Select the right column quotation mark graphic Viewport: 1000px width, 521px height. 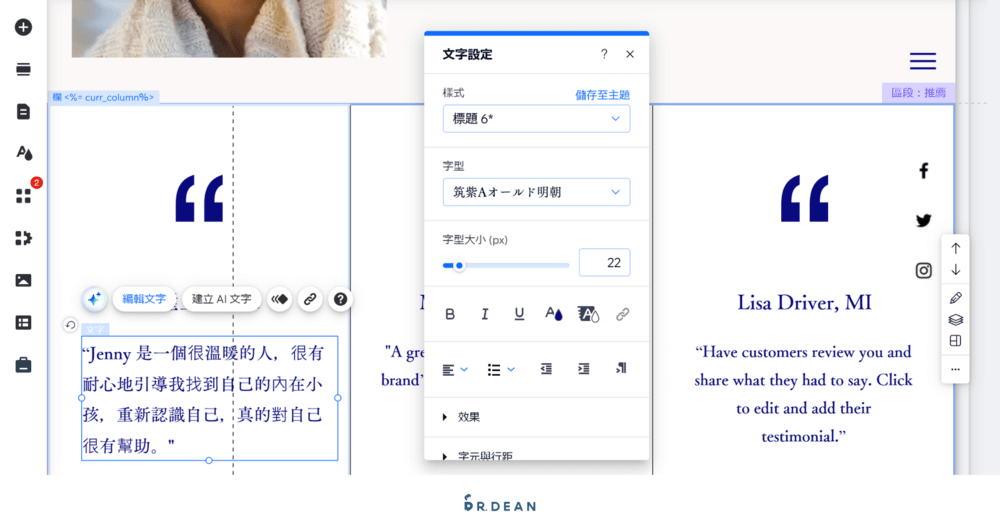pos(804,198)
